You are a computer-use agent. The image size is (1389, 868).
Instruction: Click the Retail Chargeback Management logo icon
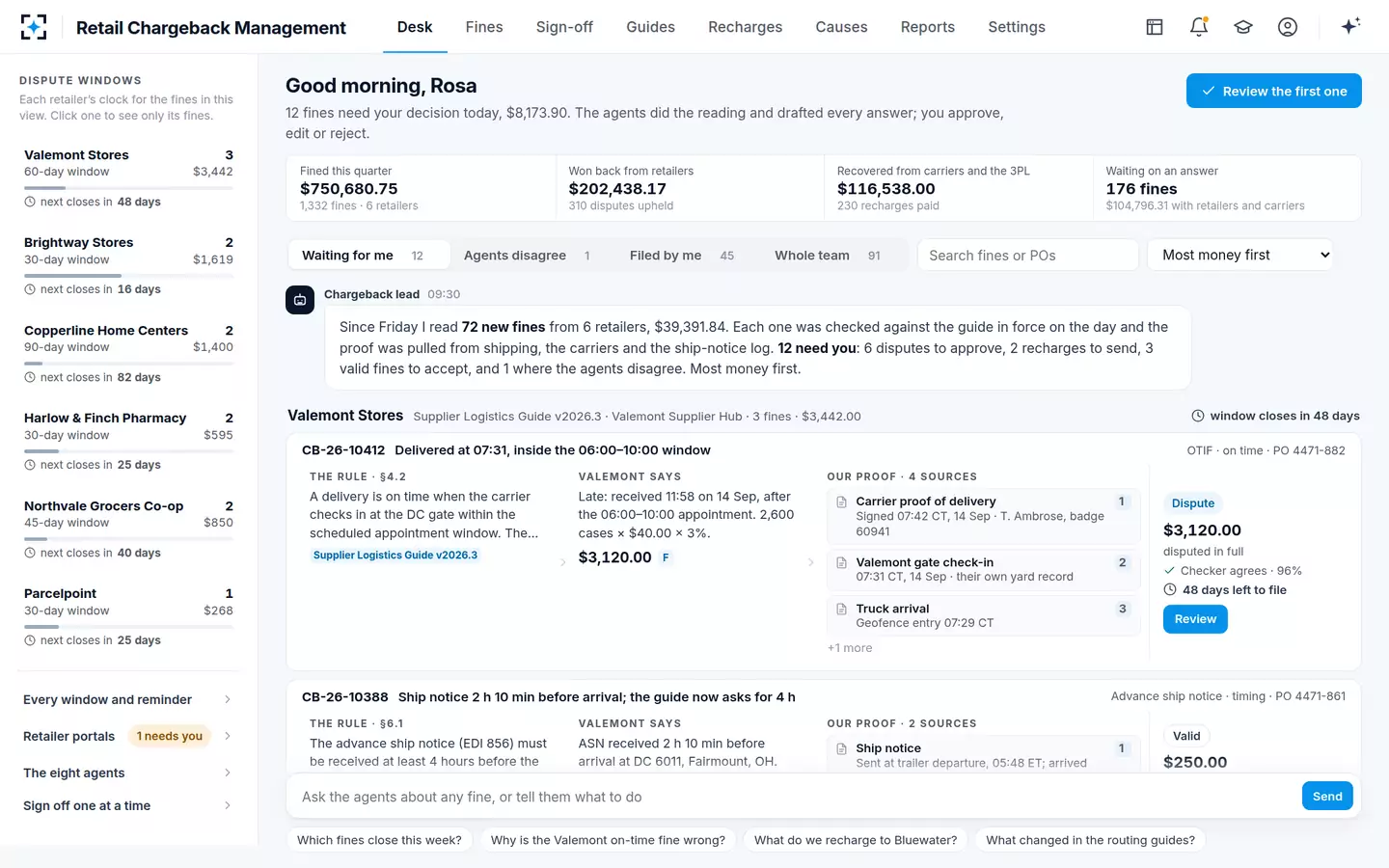[x=34, y=27]
